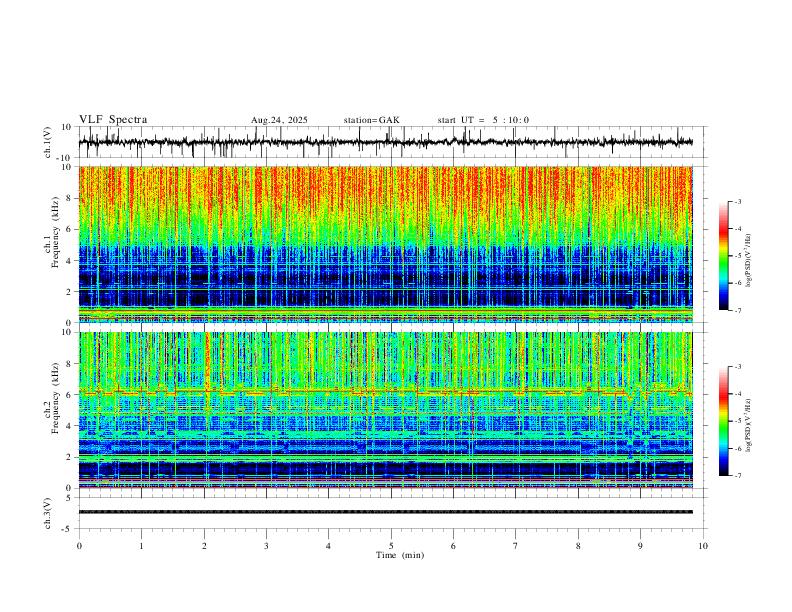Click the -5 label on ch.1 color bar

click(737, 256)
